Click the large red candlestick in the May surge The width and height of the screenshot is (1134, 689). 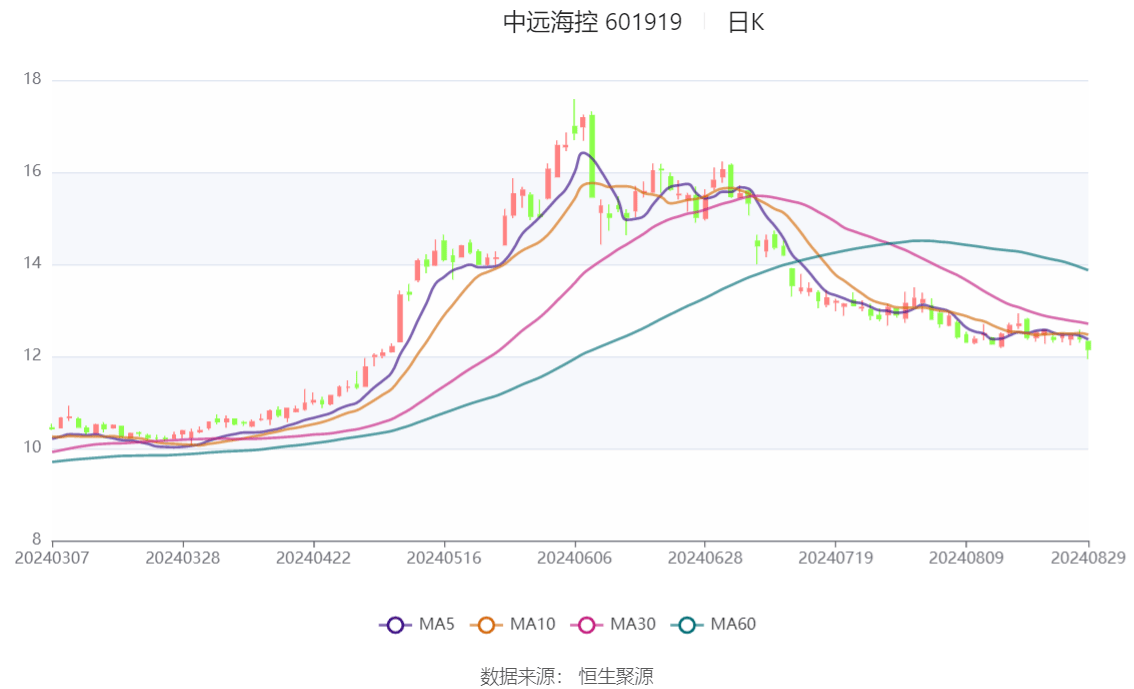click(400, 317)
